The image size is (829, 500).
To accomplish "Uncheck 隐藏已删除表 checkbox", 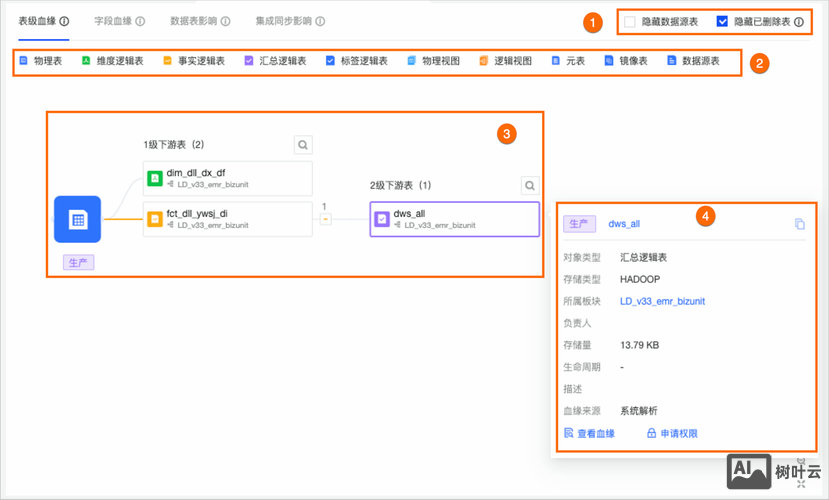I will (722, 22).
